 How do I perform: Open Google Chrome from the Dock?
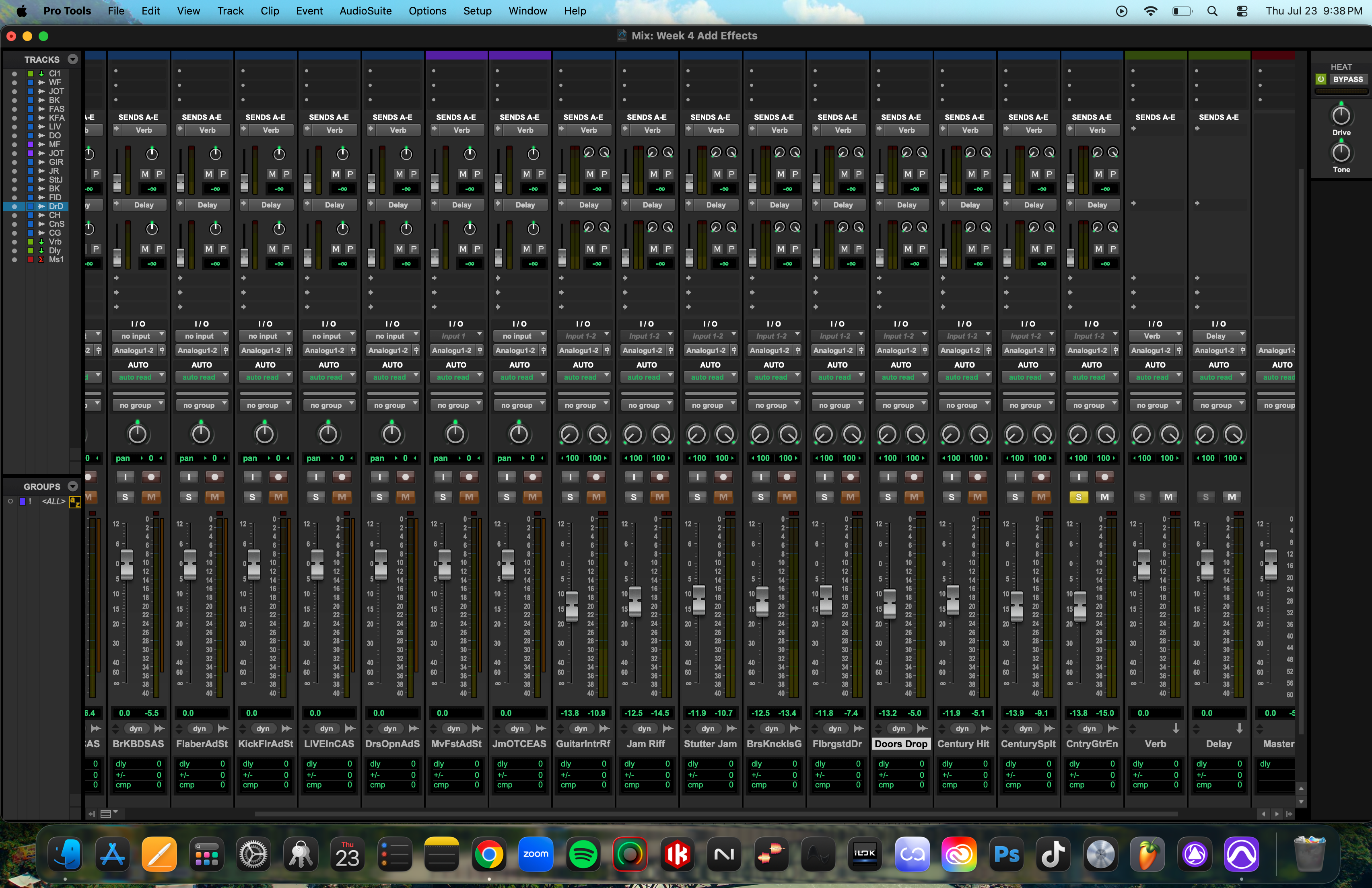(489, 855)
